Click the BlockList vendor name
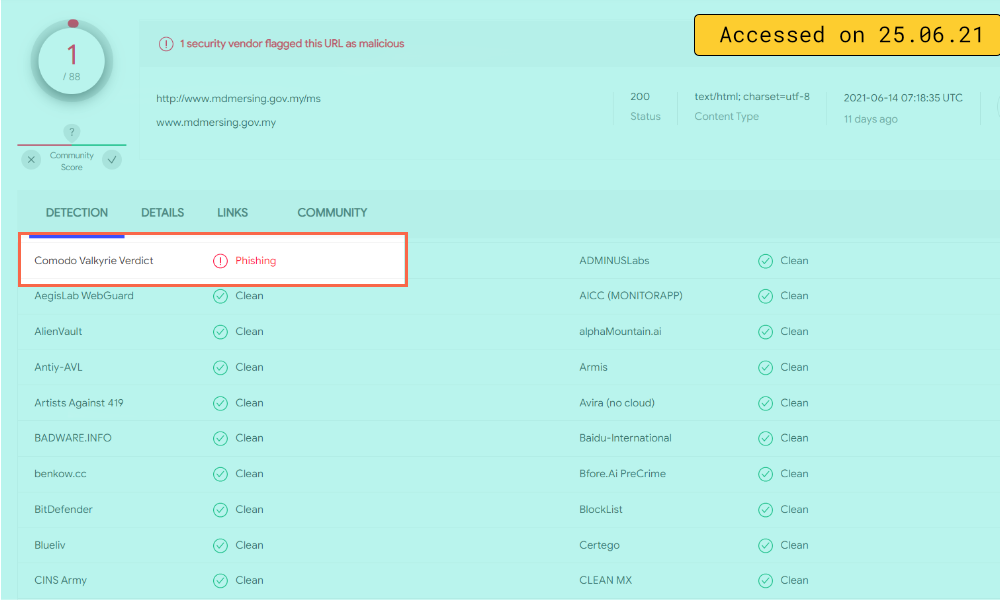 (x=601, y=509)
